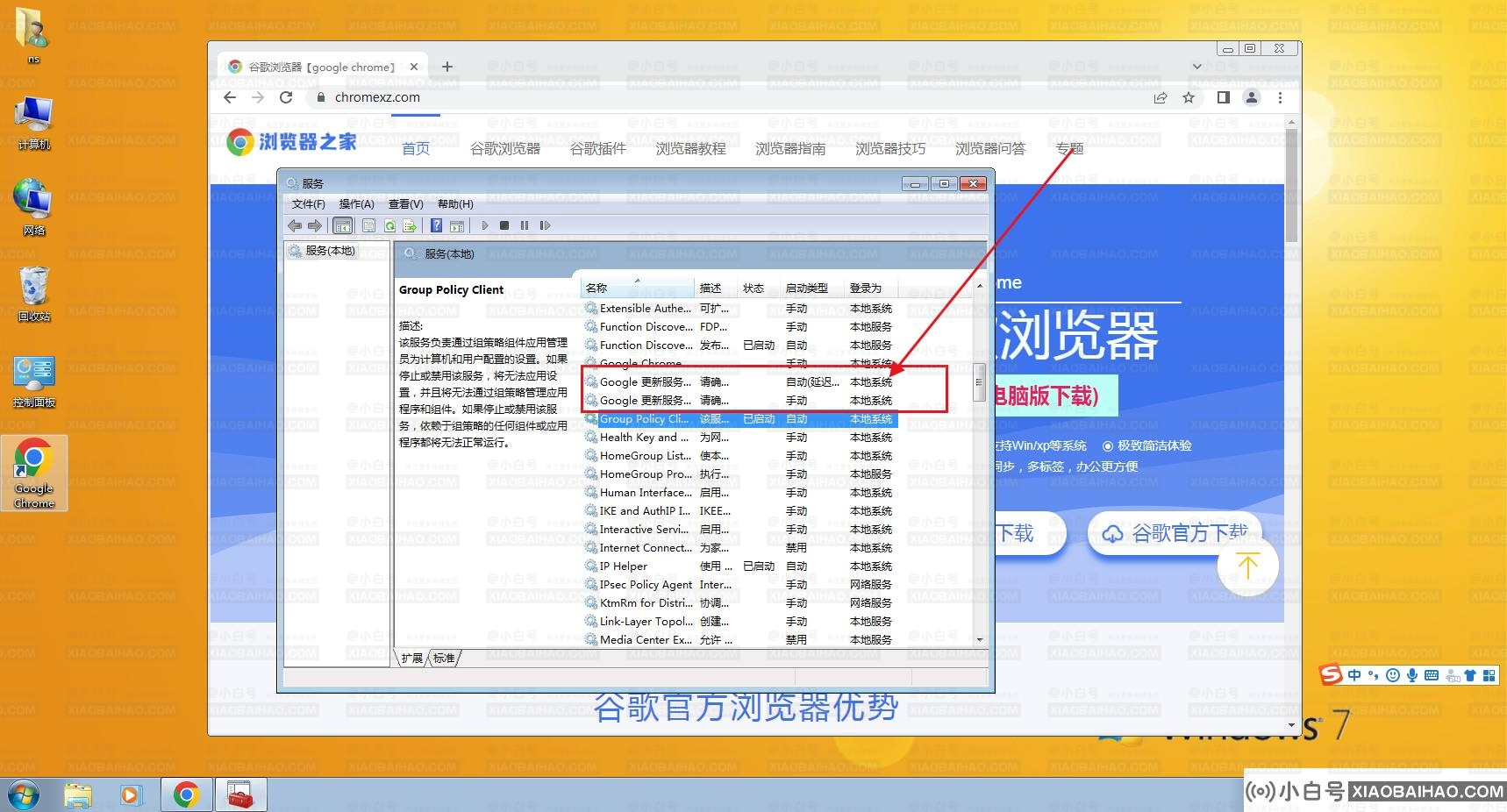Screen dimensions: 1507x812
Task: Open the 回收站 desktop icon
Action: (x=34, y=295)
